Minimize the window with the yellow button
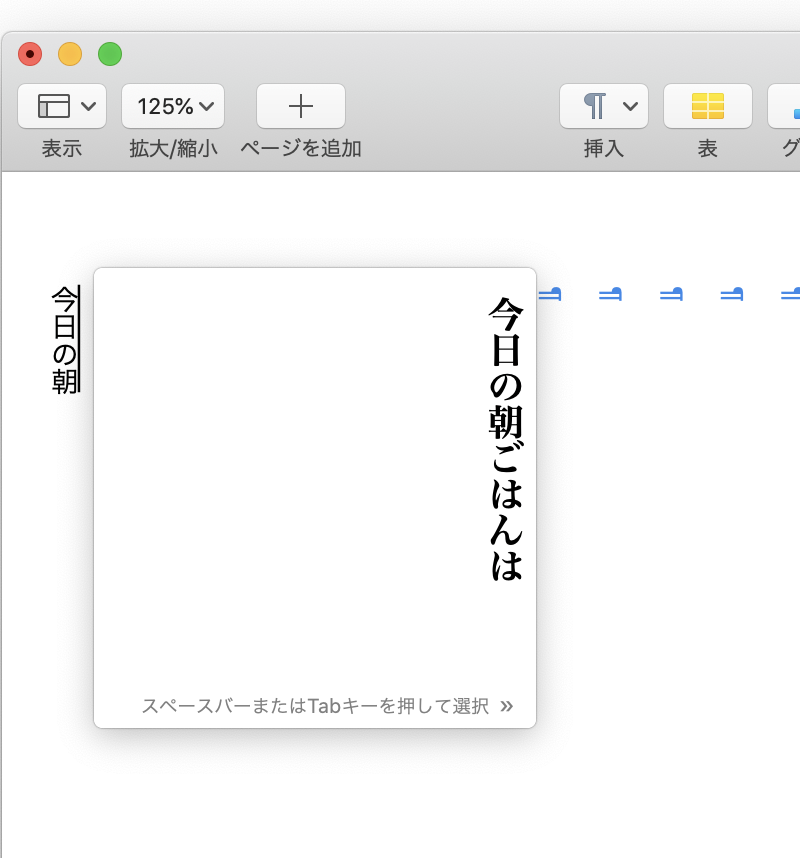 click(70, 54)
